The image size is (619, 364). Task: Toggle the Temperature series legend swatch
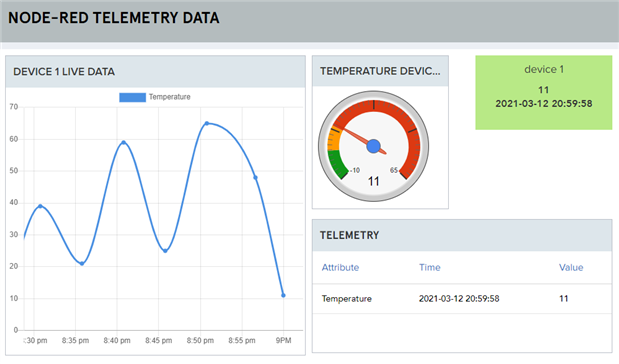point(133,97)
